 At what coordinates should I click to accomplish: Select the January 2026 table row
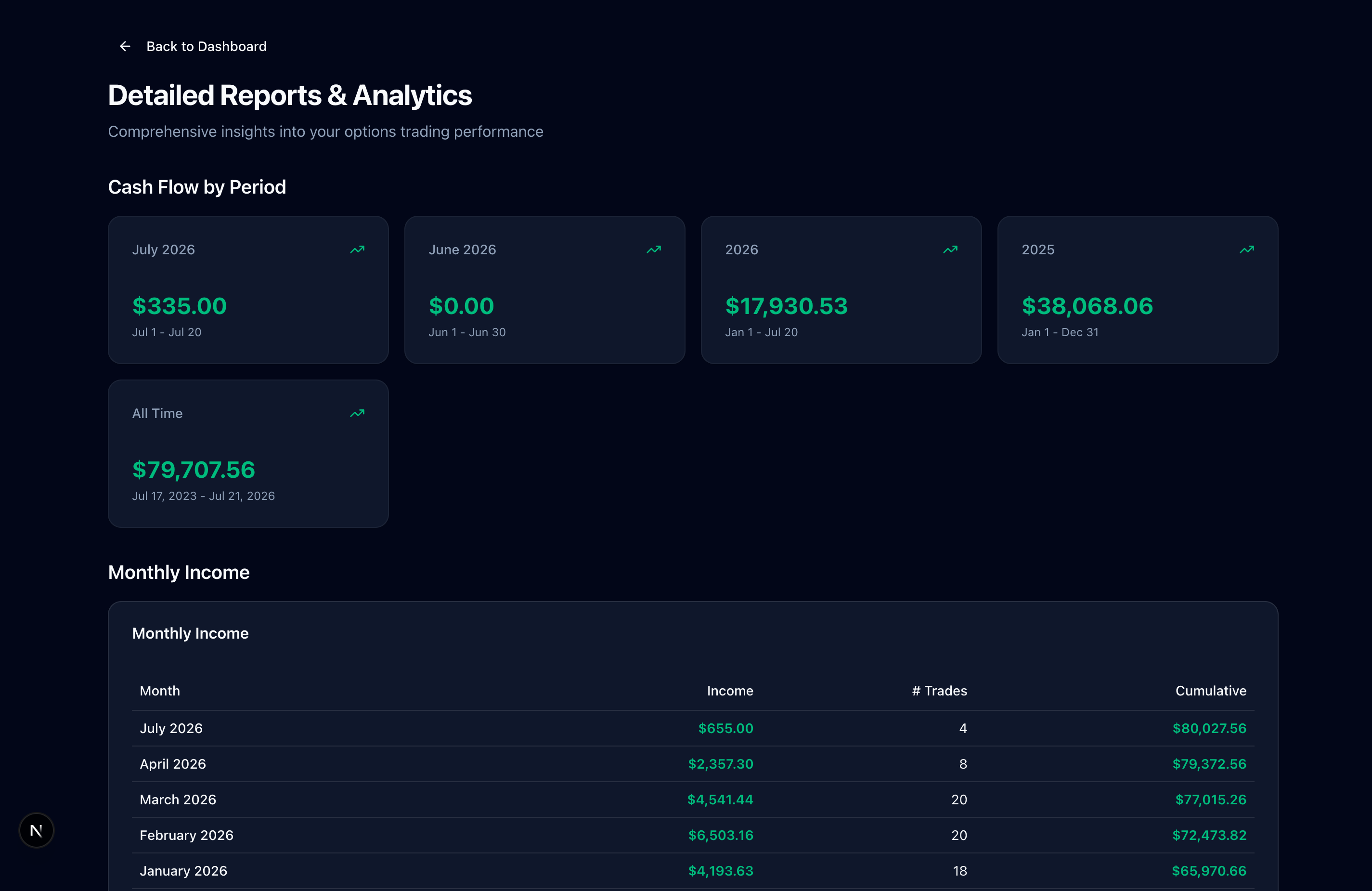[693, 871]
